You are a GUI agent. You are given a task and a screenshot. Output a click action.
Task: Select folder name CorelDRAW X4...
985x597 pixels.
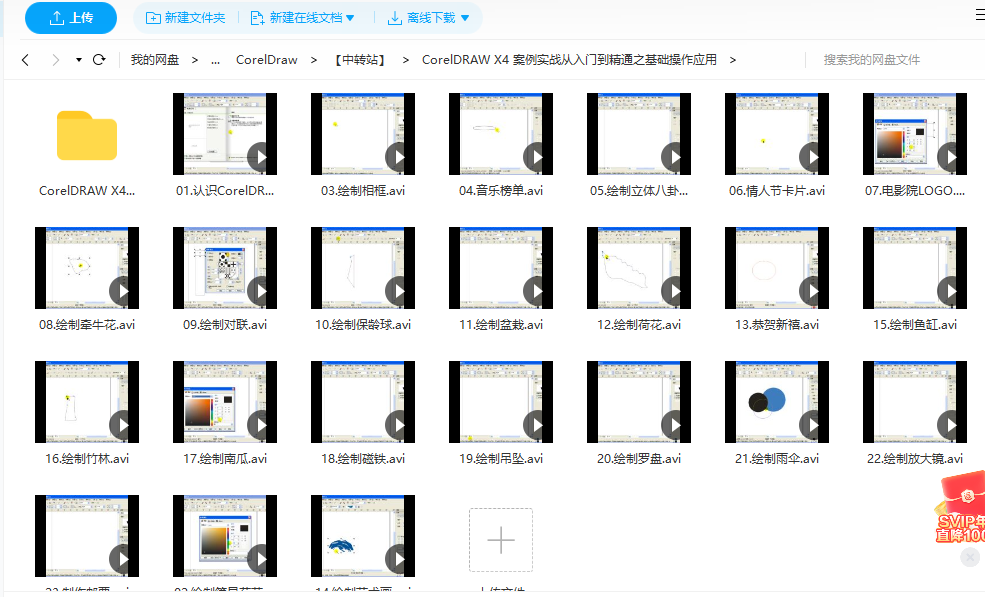pos(87,191)
